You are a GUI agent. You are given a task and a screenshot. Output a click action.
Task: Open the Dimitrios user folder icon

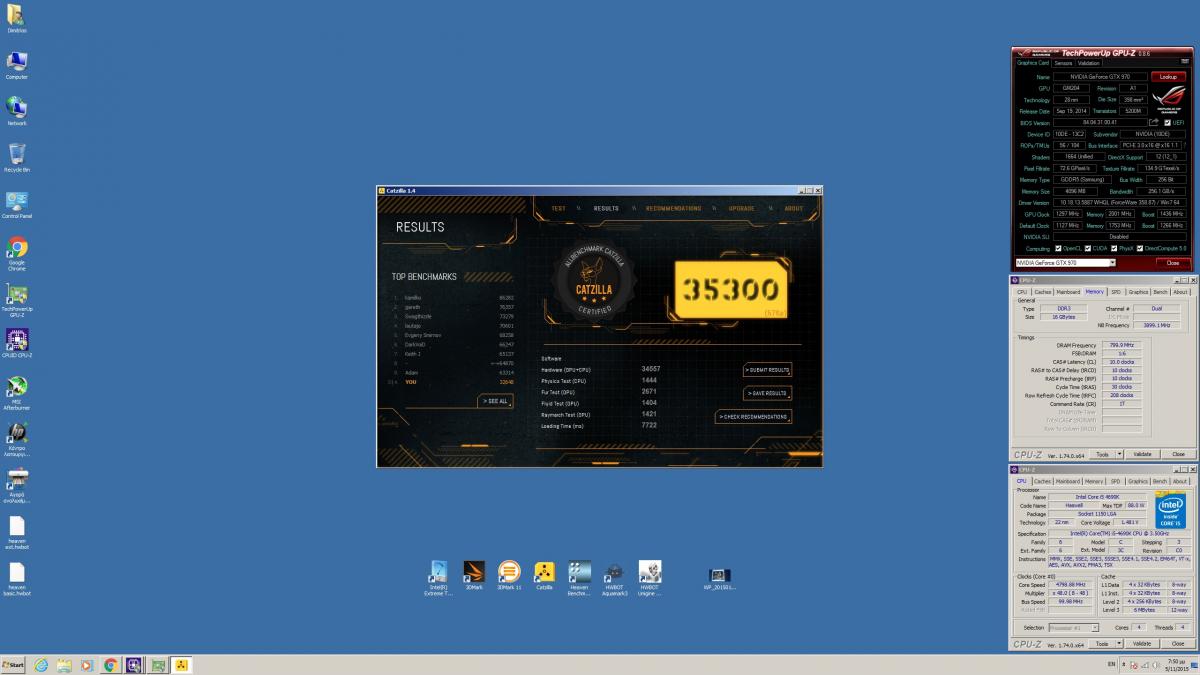(17, 18)
